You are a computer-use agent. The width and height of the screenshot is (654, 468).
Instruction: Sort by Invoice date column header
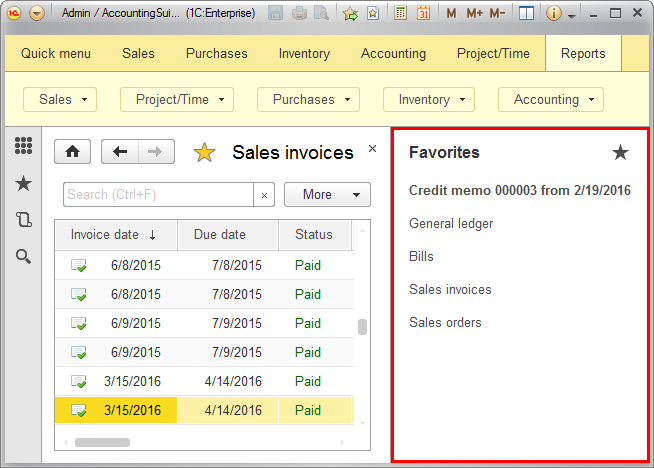pyautogui.click(x=116, y=234)
